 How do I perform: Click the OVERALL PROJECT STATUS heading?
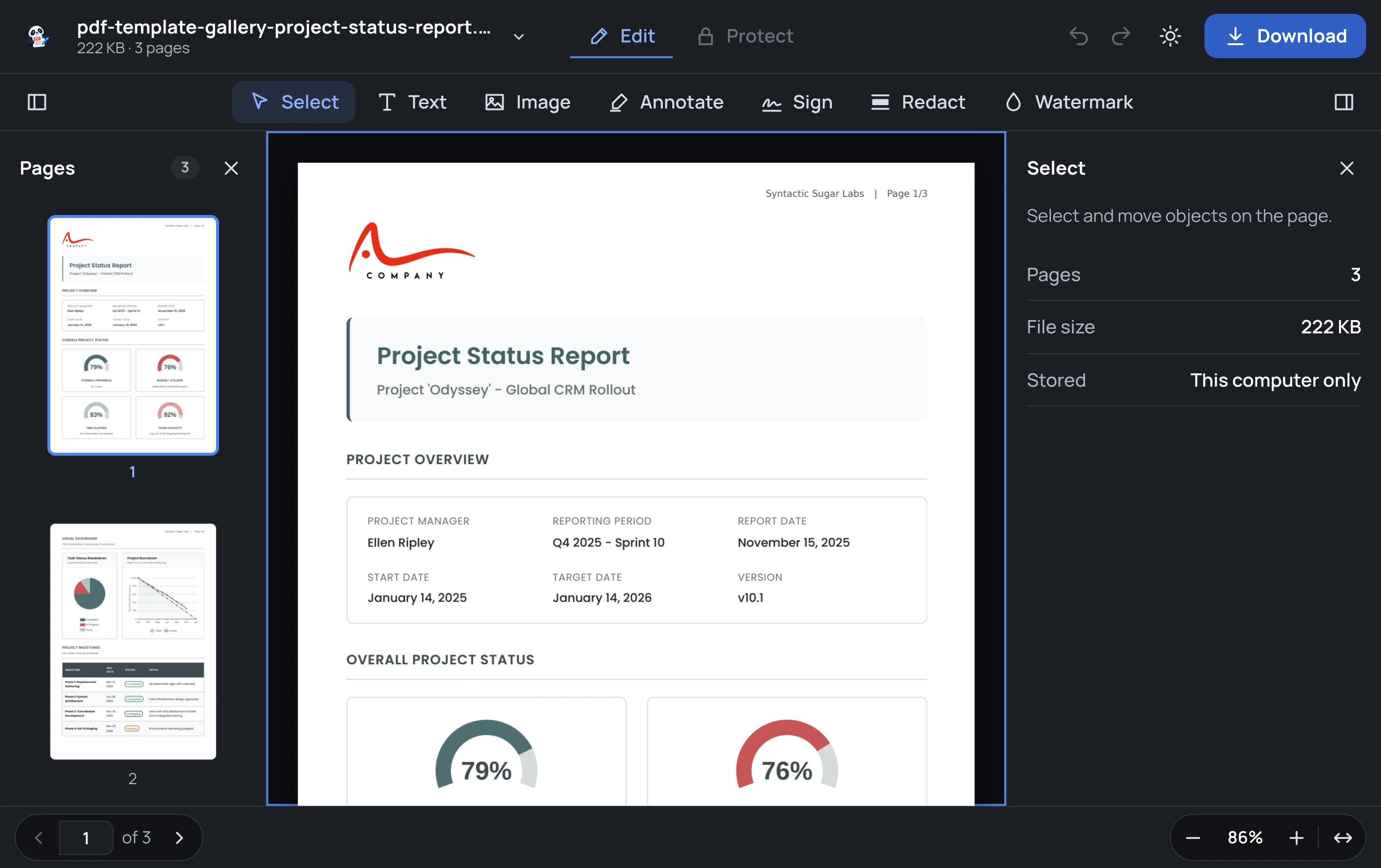point(440,659)
